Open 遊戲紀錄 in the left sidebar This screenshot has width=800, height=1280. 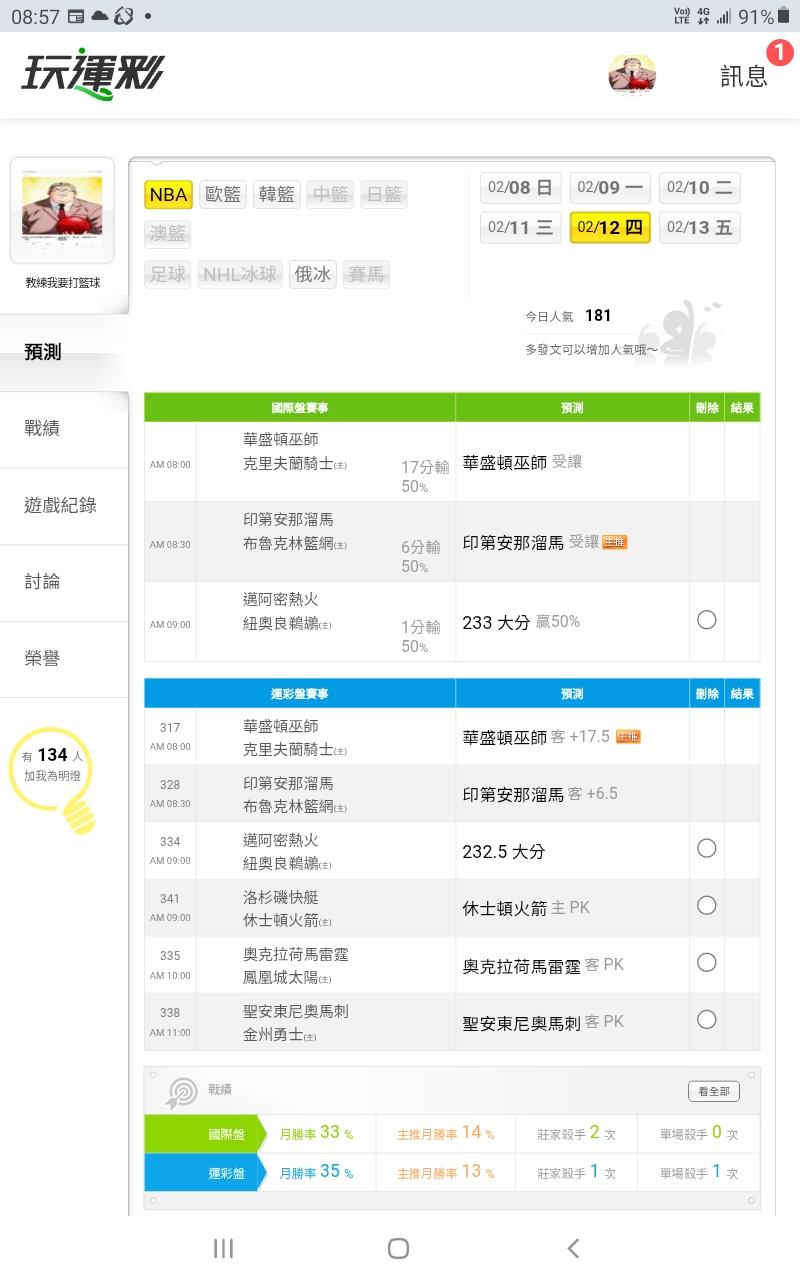60,505
